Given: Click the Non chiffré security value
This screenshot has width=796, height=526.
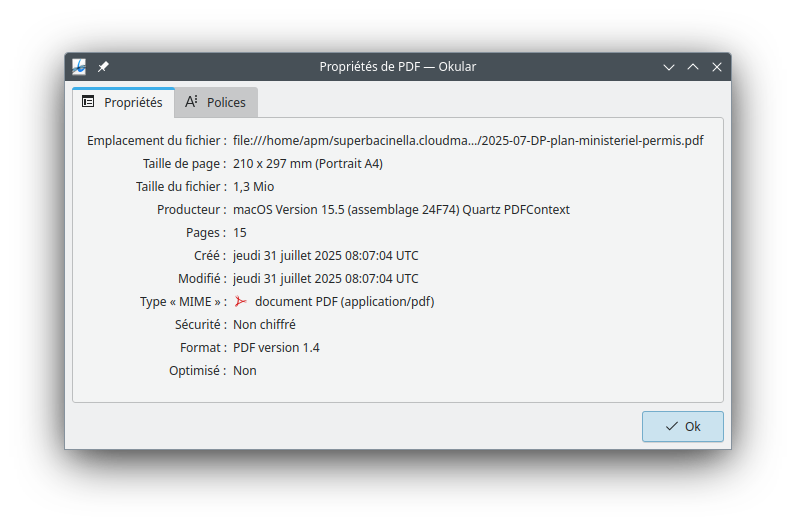Looking at the screenshot, I should pyautogui.click(x=264, y=324).
